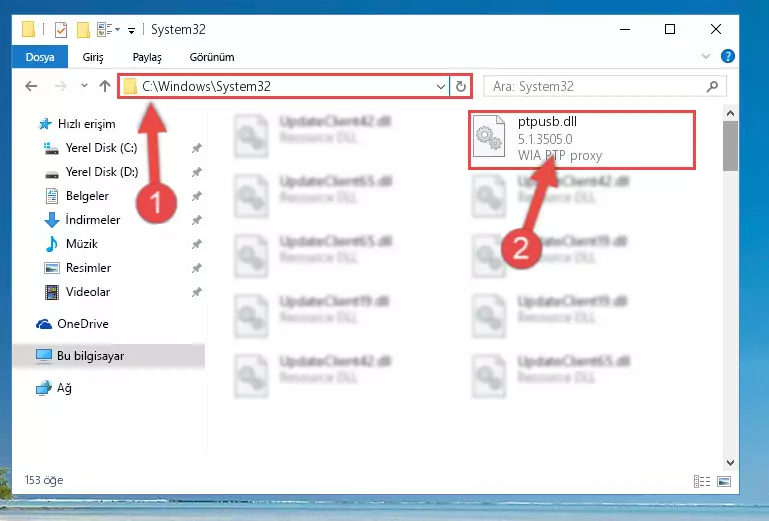Click the C:\Windows\System32 address bar

[x=283, y=86]
